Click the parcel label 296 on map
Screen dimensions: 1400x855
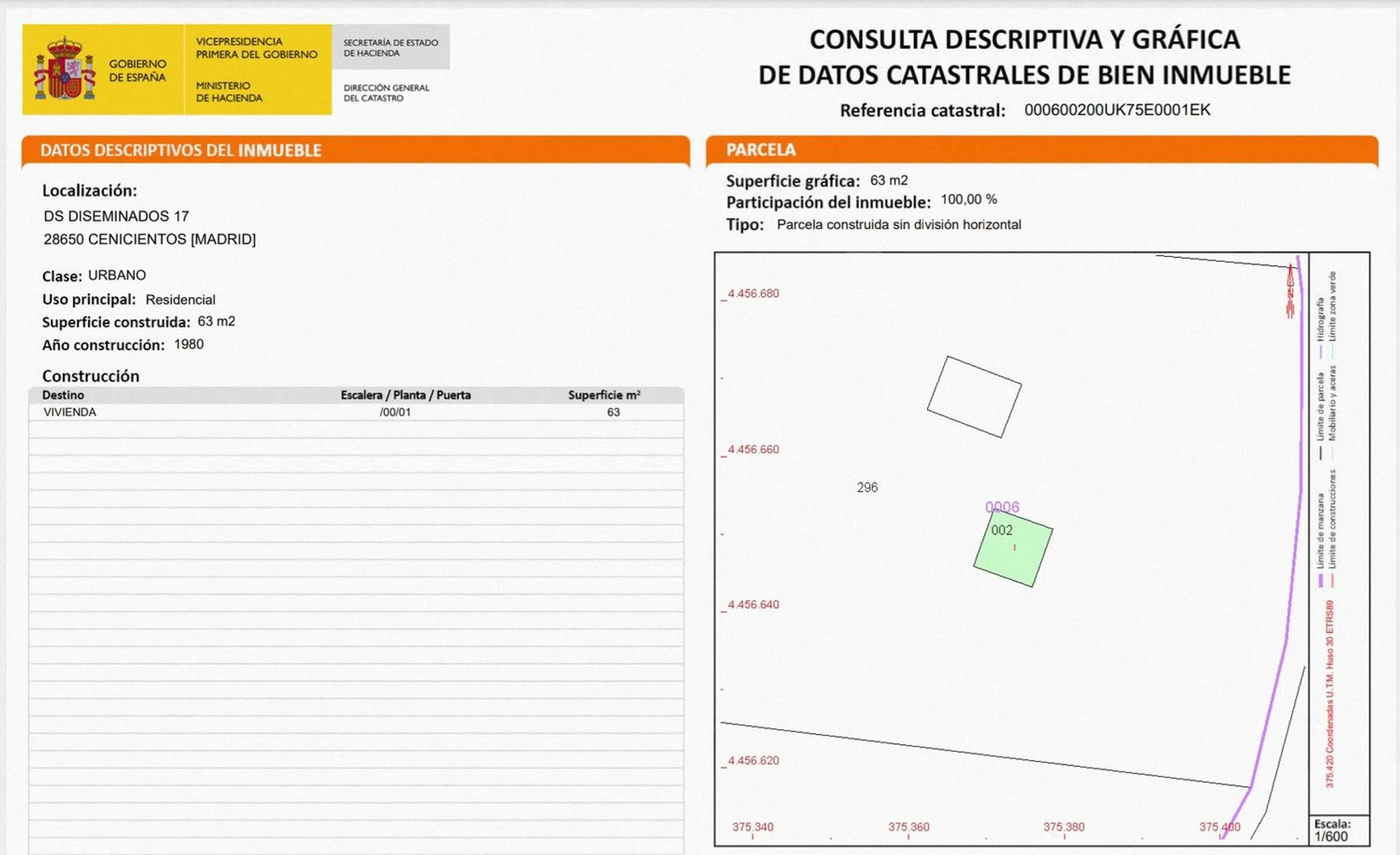pos(867,487)
